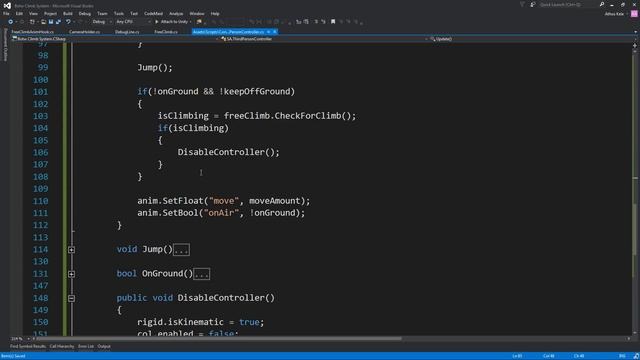Click the Attach to Unity button
Viewport: 640px width, 360px height.
click(171, 22)
